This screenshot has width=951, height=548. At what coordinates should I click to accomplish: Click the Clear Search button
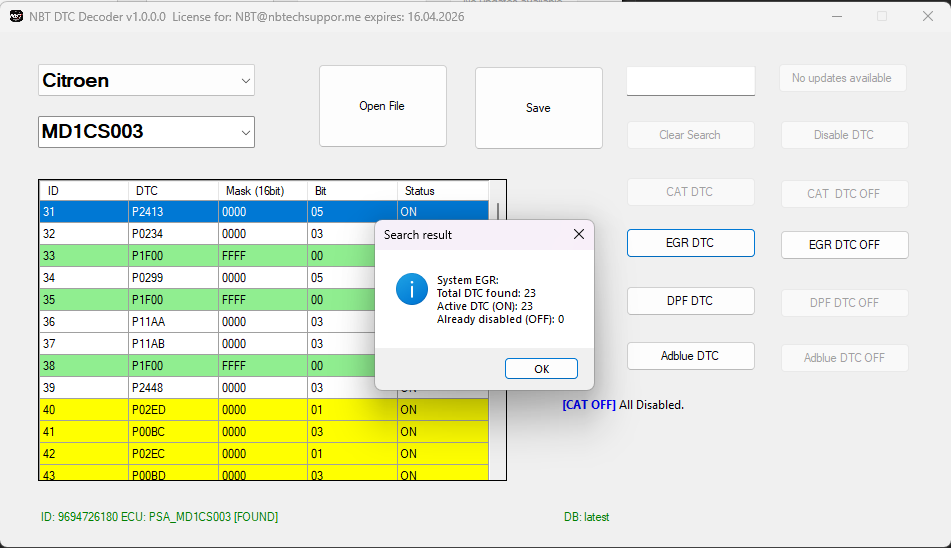691,135
